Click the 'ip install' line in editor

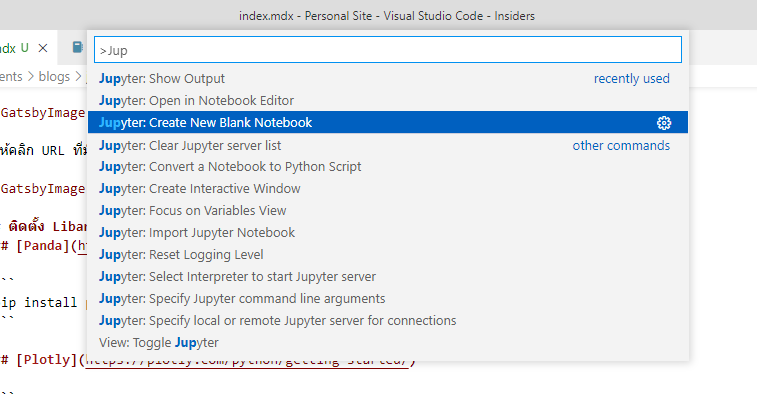39,303
